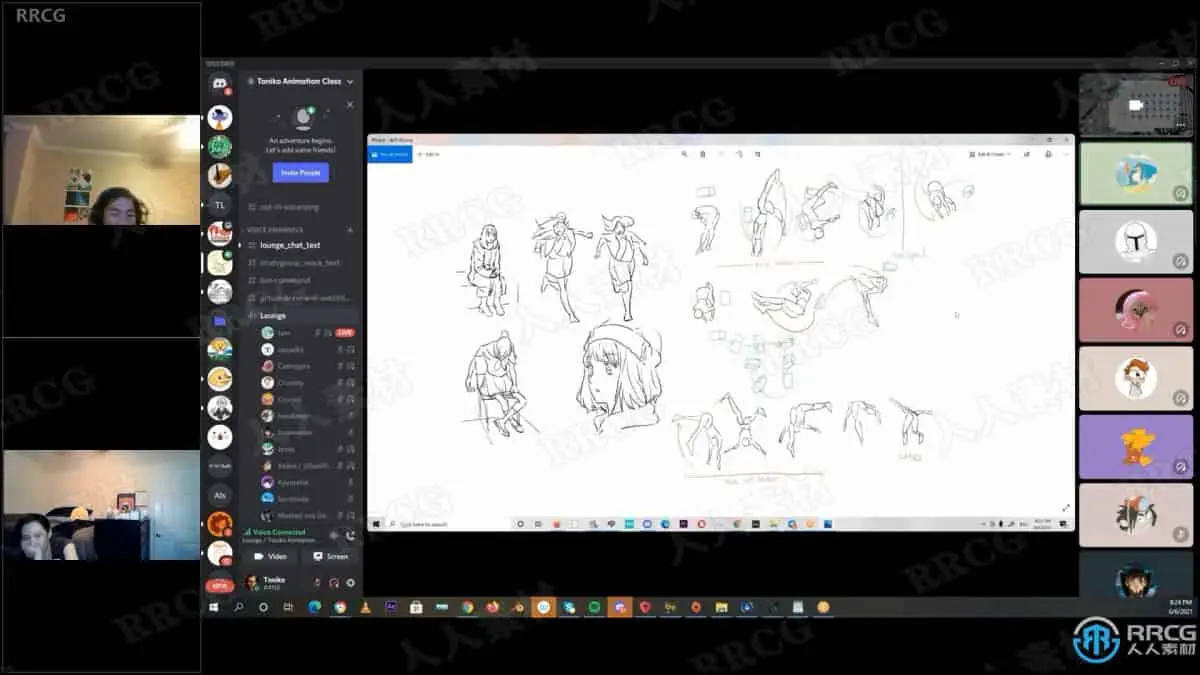1200x675 pixels.
Task: Click See all photos button in Photos app
Action: pos(390,154)
